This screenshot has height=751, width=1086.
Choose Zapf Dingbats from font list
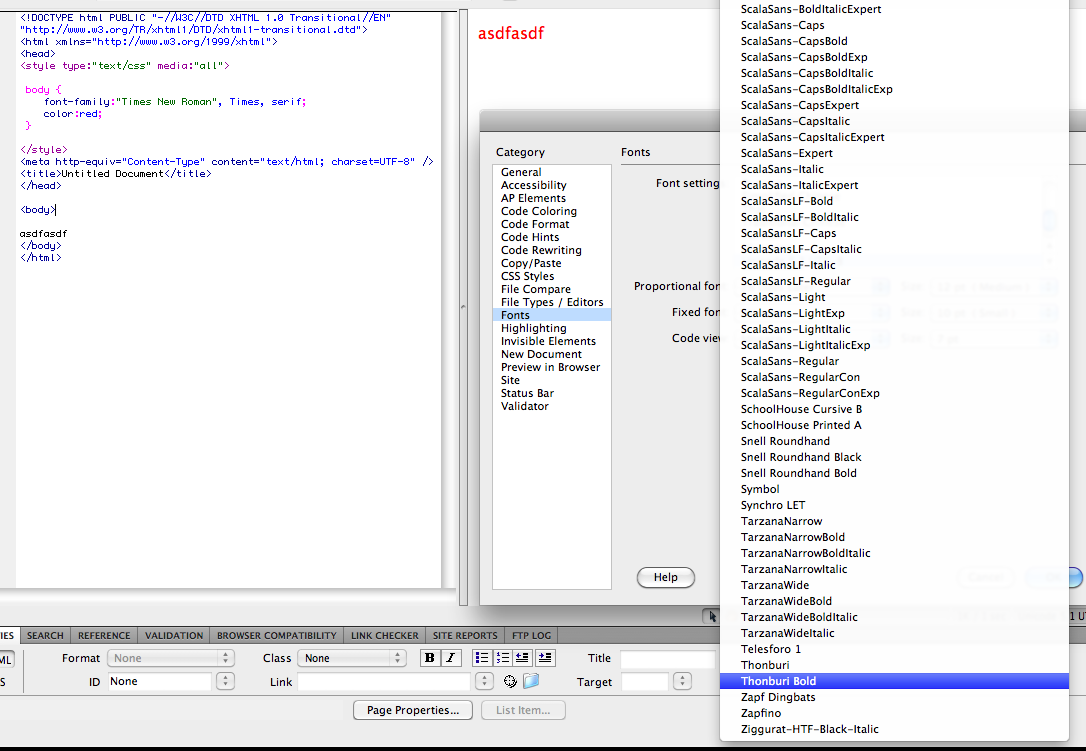[x=894, y=697]
